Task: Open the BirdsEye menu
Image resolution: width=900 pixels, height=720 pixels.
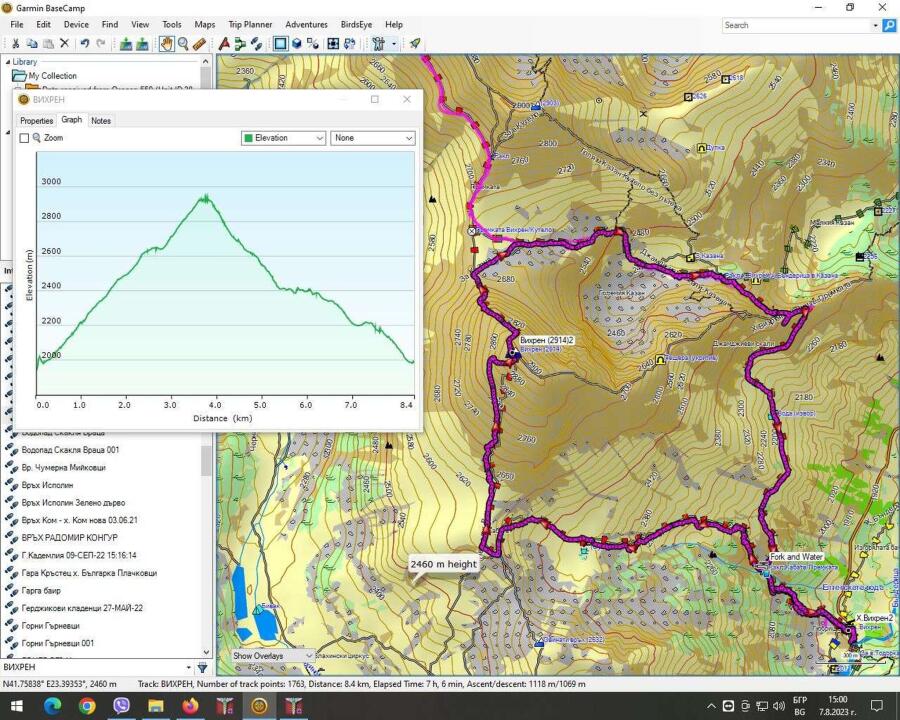Action: point(356,25)
